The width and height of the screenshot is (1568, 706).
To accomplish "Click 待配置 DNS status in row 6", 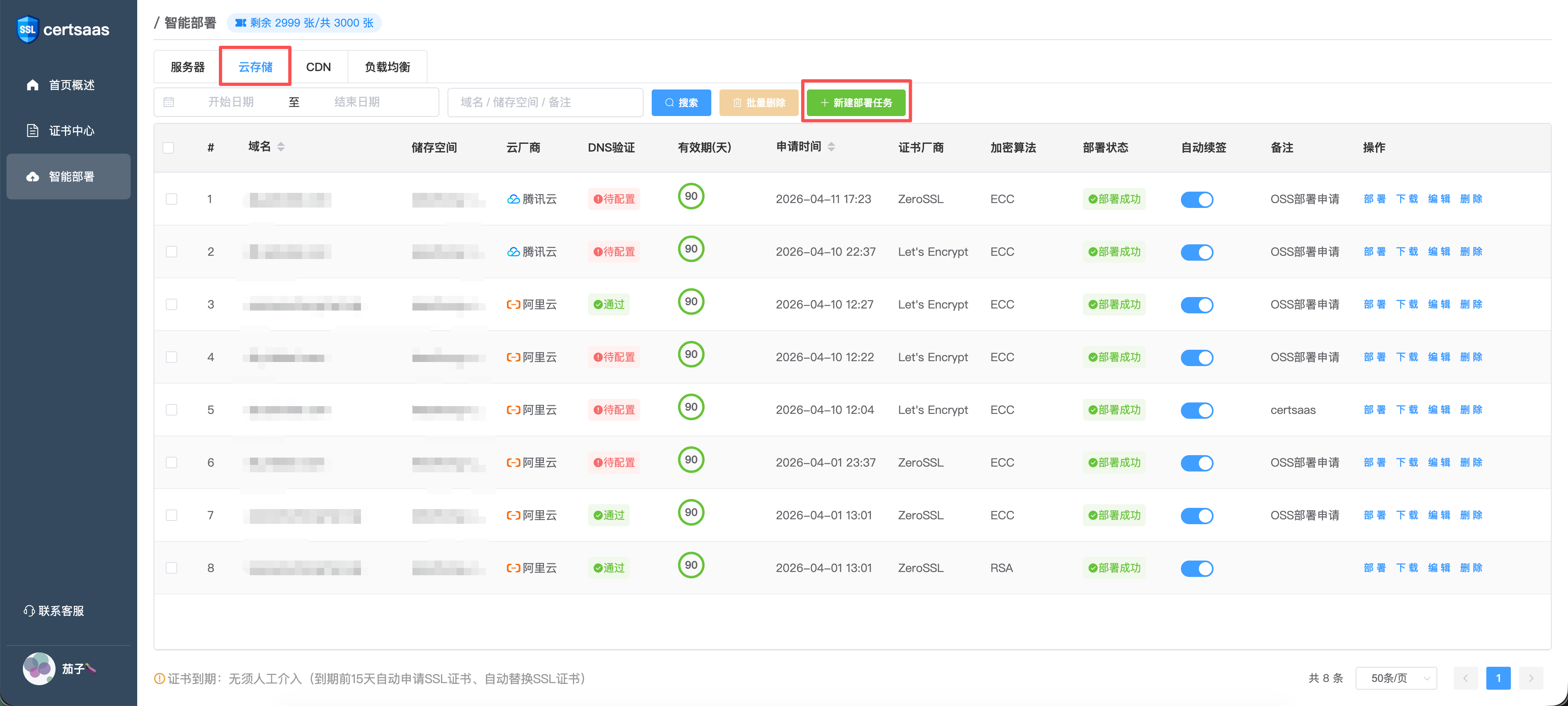I will click(614, 462).
